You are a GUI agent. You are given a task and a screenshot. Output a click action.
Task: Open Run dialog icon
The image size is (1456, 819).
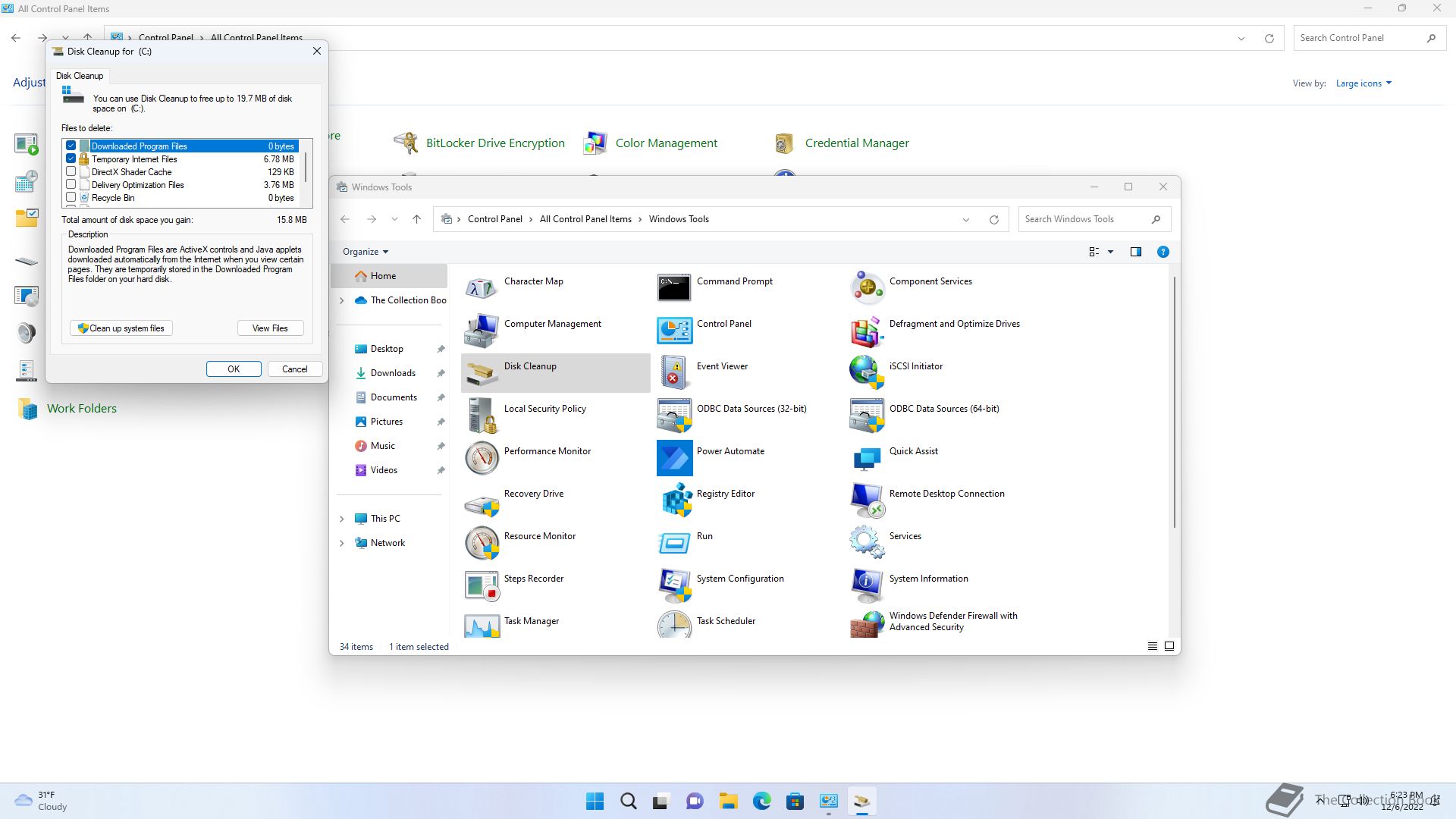pyautogui.click(x=673, y=542)
